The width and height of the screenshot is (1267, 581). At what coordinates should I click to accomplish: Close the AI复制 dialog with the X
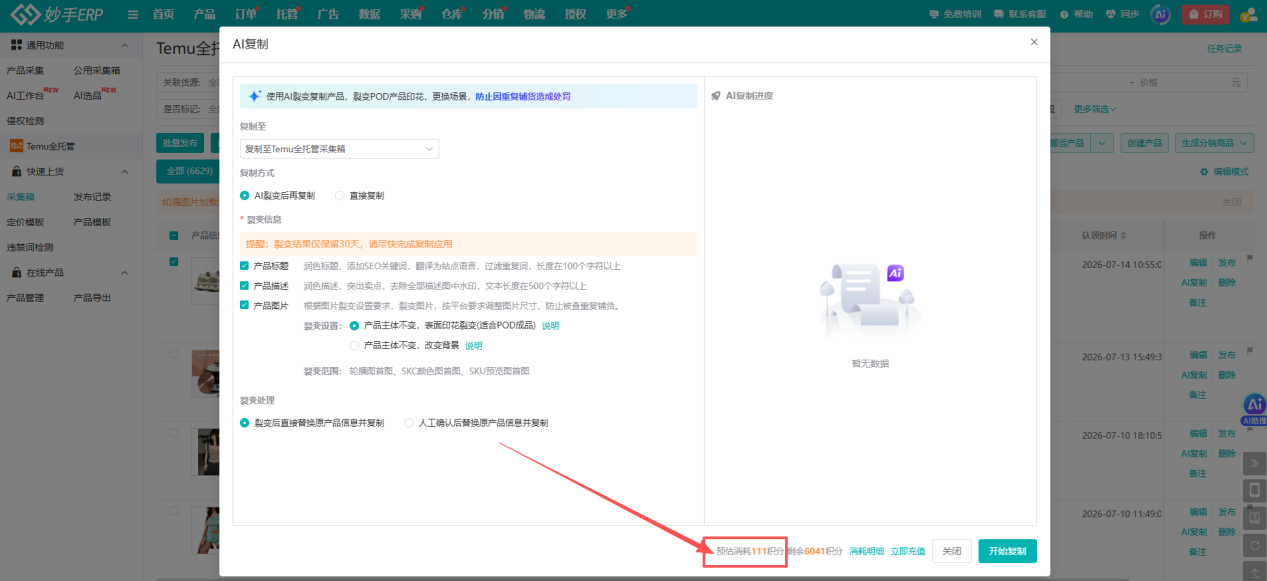point(1034,42)
